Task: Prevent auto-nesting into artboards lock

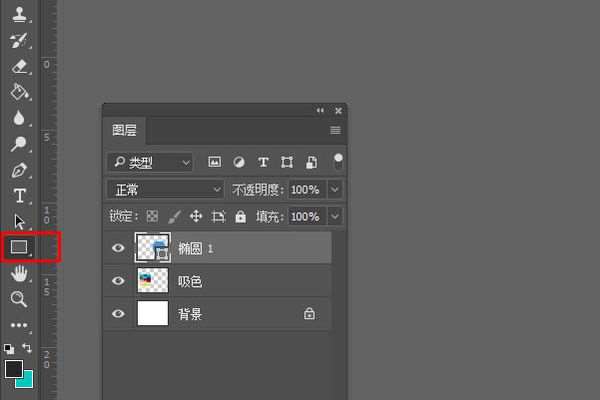Action: click(218, 217)
